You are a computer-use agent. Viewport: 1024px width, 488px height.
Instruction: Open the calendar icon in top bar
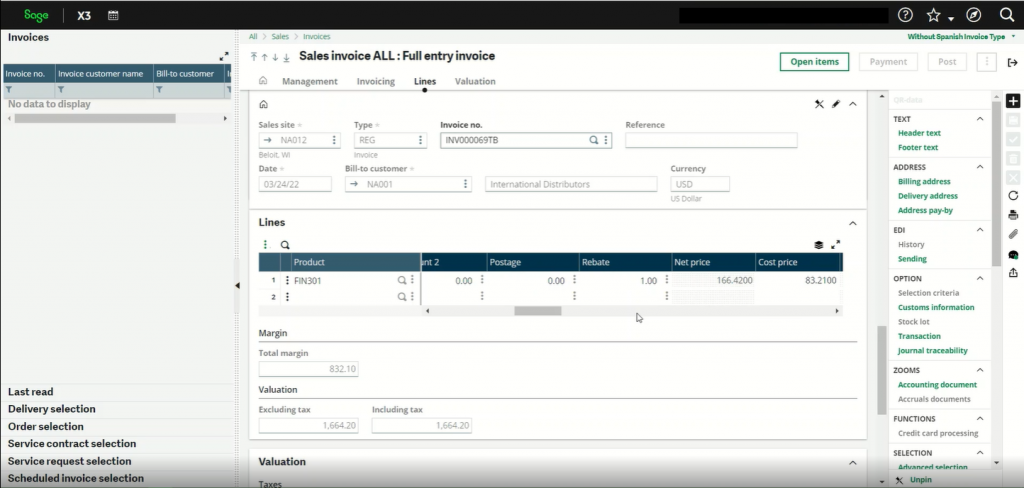113,15
